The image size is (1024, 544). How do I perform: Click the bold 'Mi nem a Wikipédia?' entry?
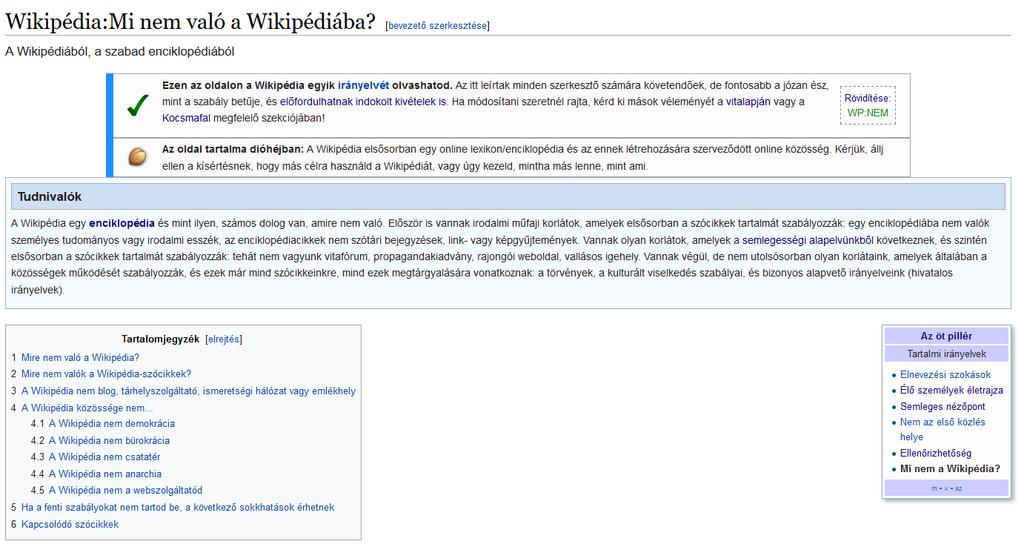point(950,468)
